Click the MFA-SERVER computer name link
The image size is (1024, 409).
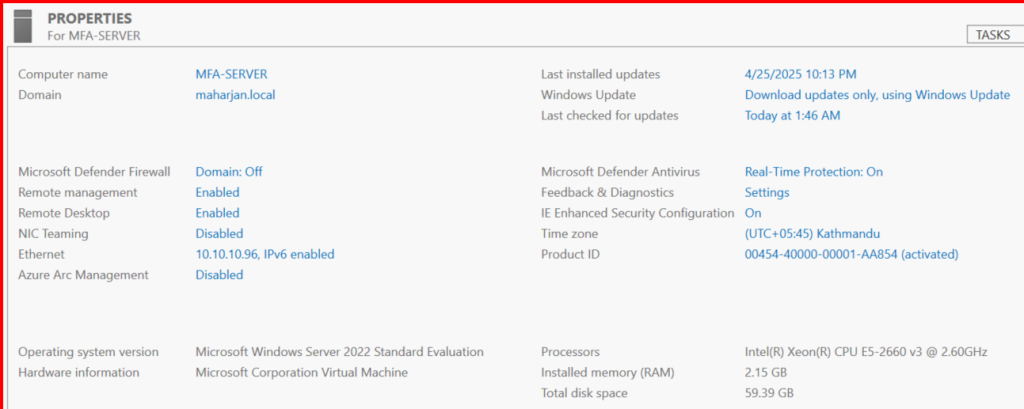tap(231, 74)
